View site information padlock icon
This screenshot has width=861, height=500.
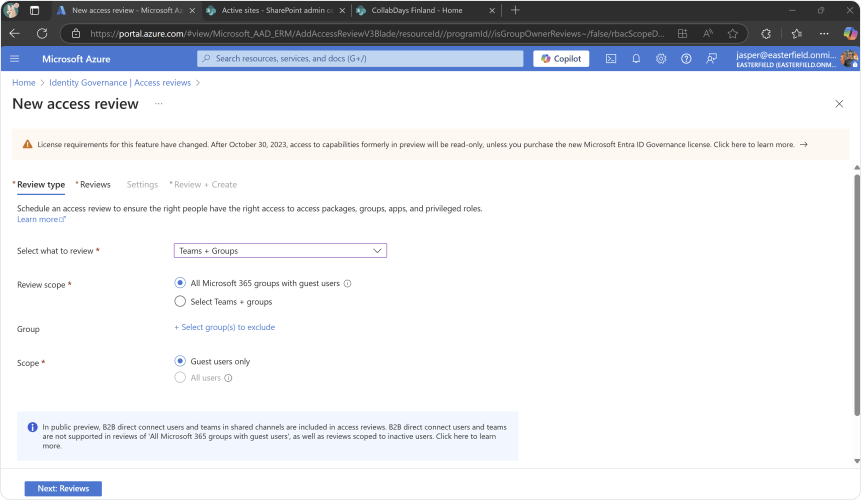[76, 33]
